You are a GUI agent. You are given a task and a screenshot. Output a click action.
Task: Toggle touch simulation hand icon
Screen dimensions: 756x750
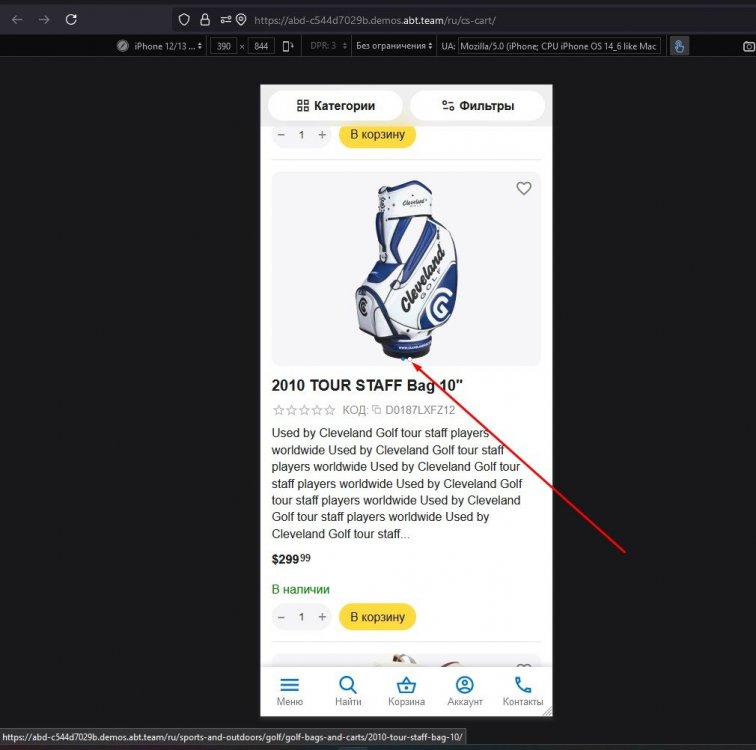pos(679,47)
